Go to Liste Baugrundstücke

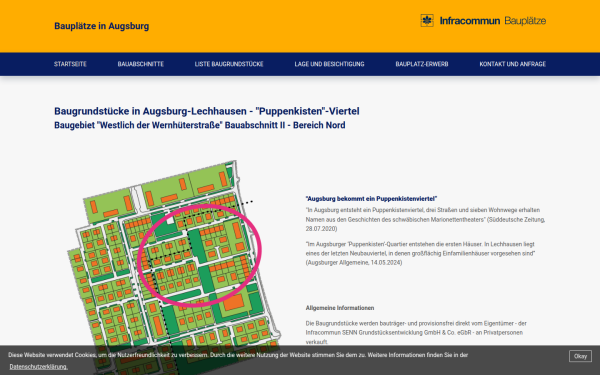pos(229,64)
